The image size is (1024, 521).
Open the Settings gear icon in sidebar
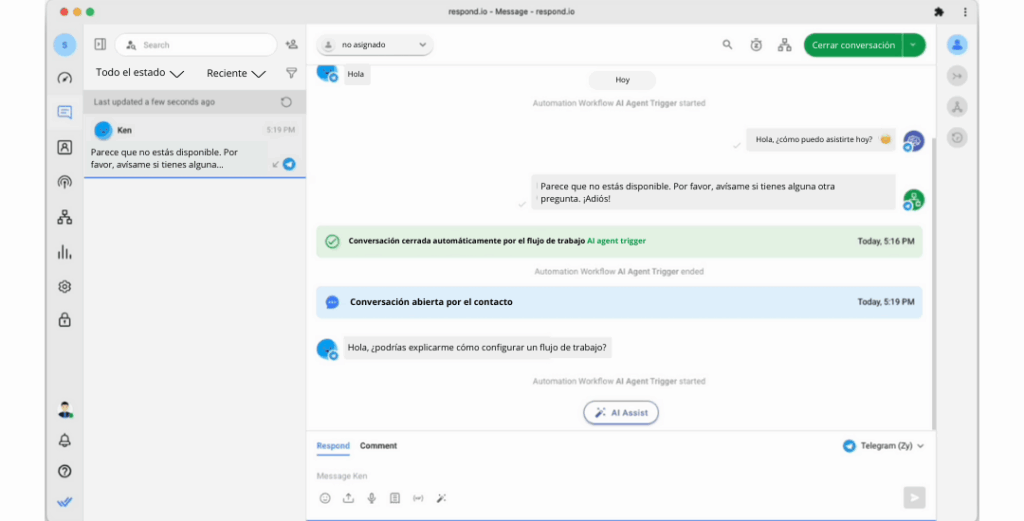(x=65, y=287)
